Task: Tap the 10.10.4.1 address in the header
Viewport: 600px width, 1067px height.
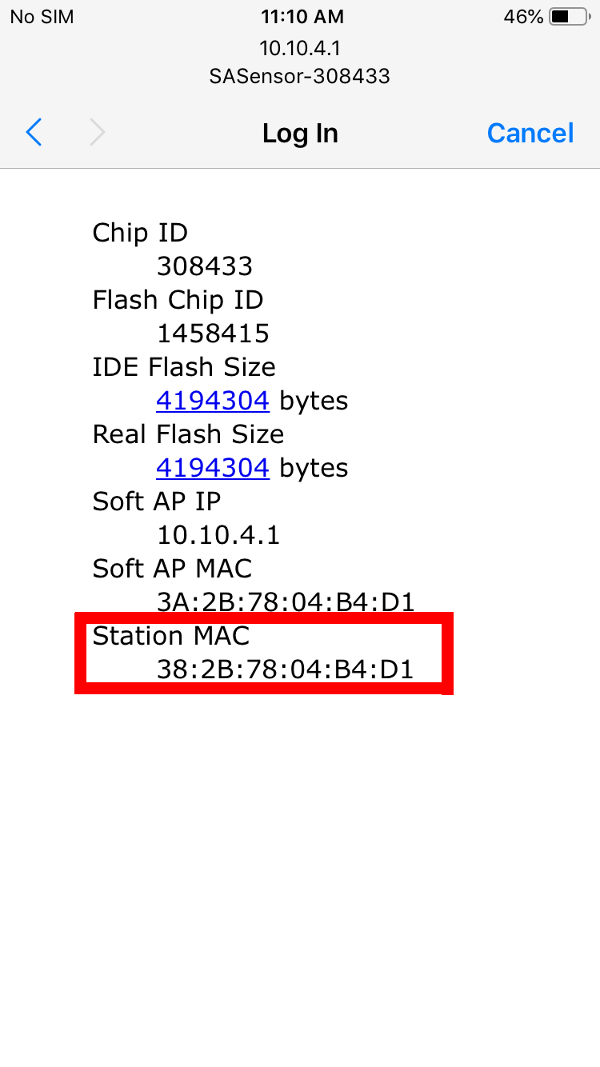Action: (300, 47)
